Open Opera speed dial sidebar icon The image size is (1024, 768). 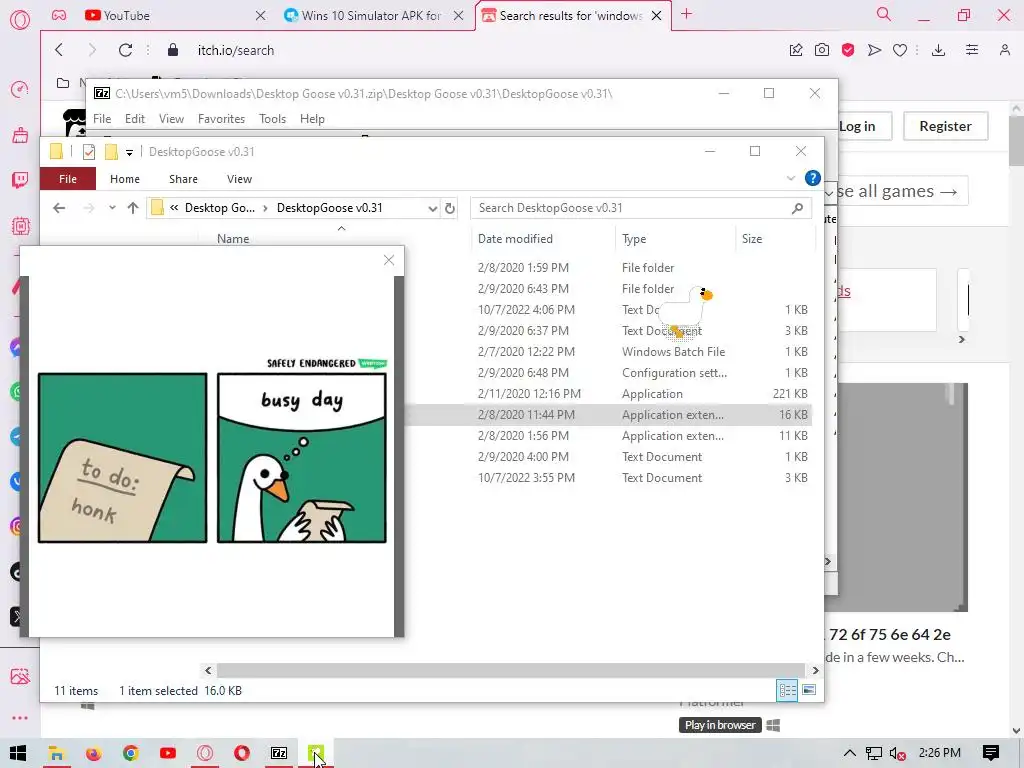click(20, 89)
